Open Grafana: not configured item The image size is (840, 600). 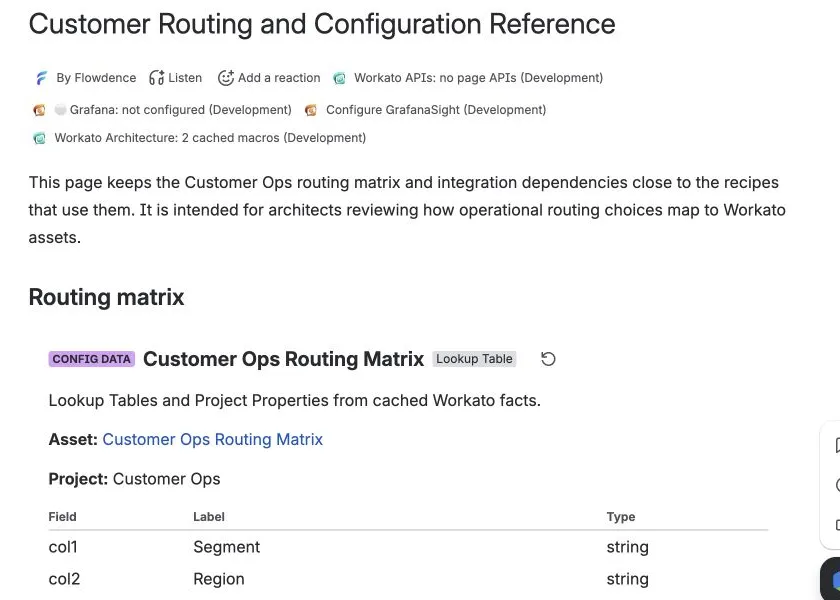click(x=181, y=110)
